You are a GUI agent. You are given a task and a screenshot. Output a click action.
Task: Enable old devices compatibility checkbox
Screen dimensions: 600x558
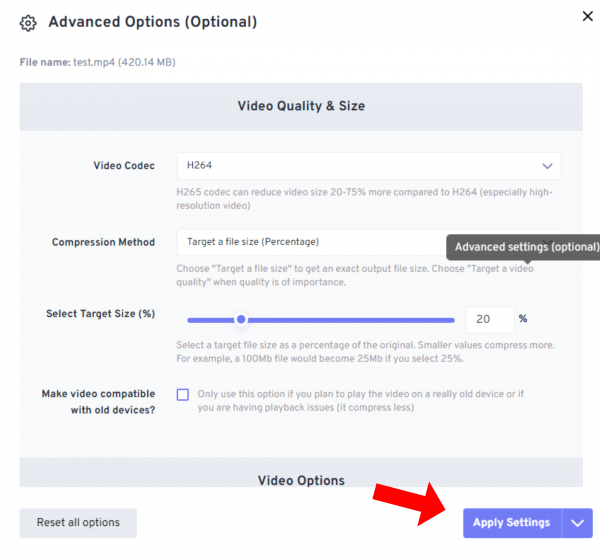(x=183, y=394)
